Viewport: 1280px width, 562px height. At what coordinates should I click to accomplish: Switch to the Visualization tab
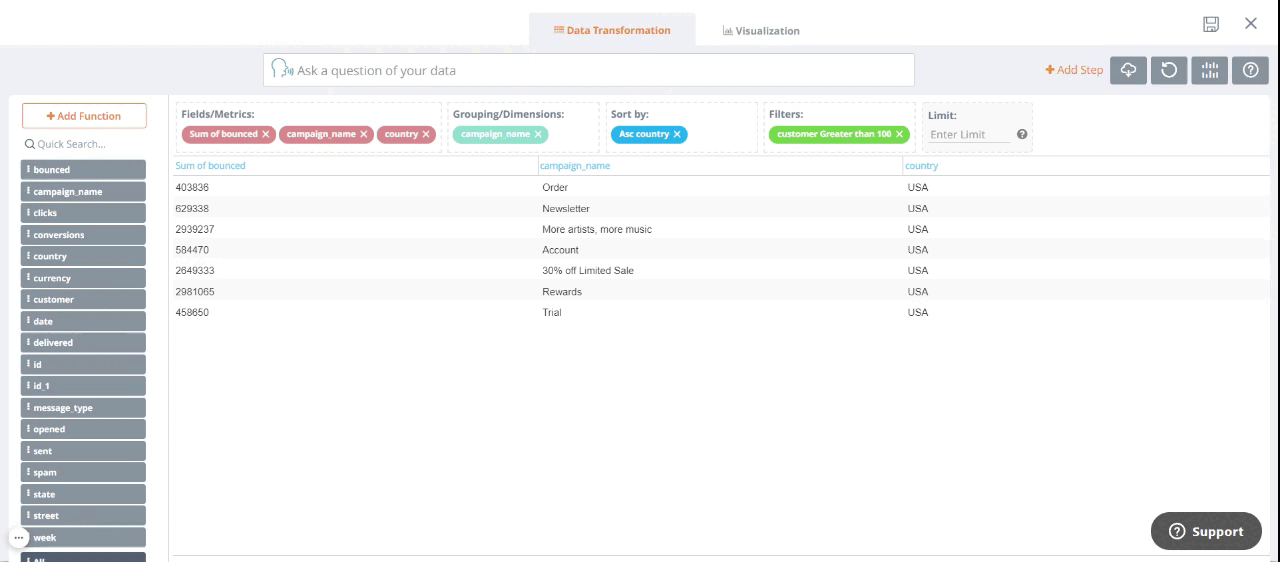[x=761, y=31]
